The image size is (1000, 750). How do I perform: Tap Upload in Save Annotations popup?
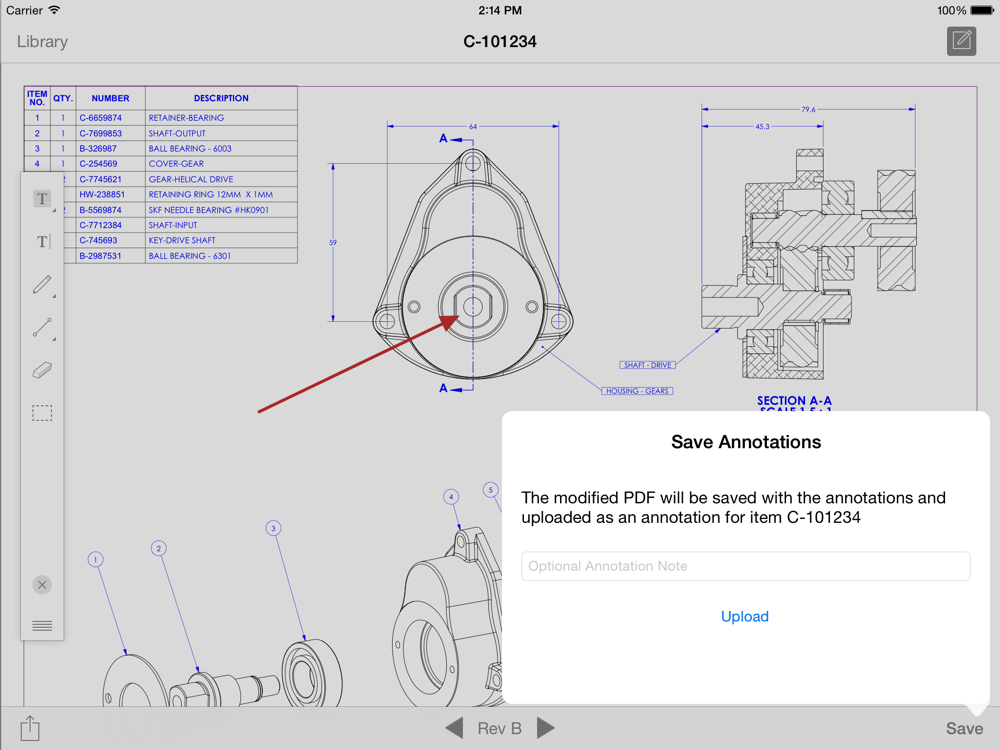click(x=745, y=617)
